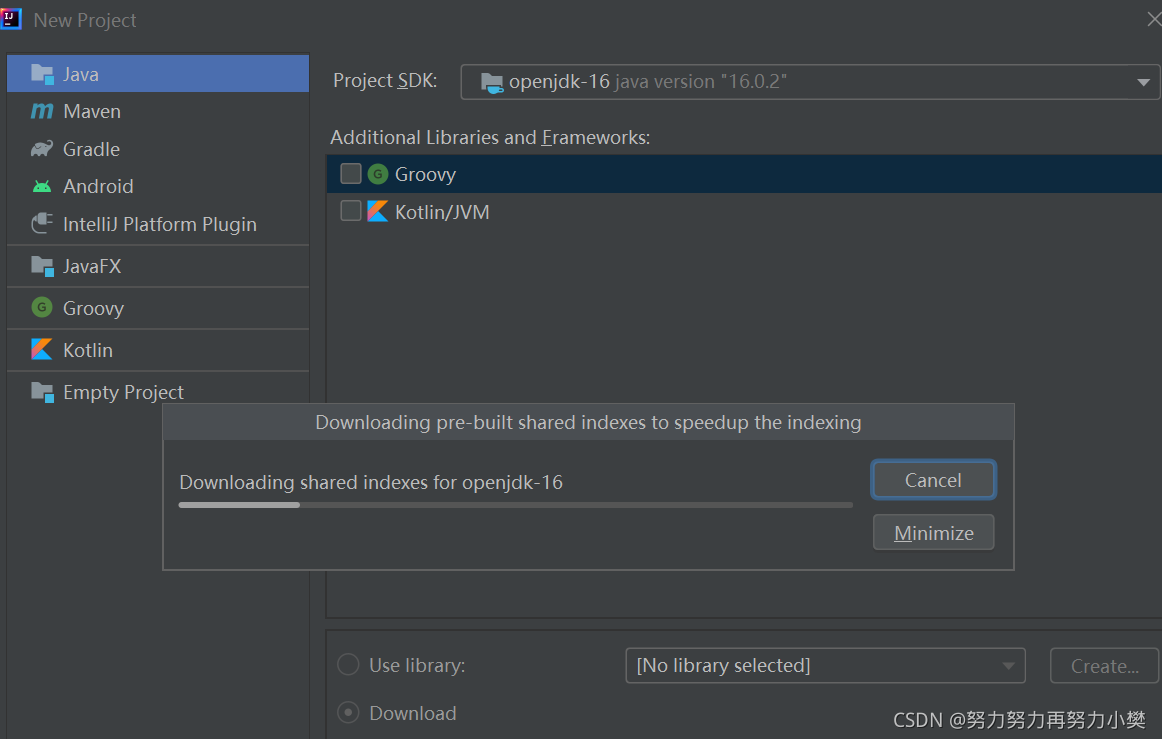
Task: Click the Kotlin/JVM logo in frameworks list
Action: click(378, 212)
